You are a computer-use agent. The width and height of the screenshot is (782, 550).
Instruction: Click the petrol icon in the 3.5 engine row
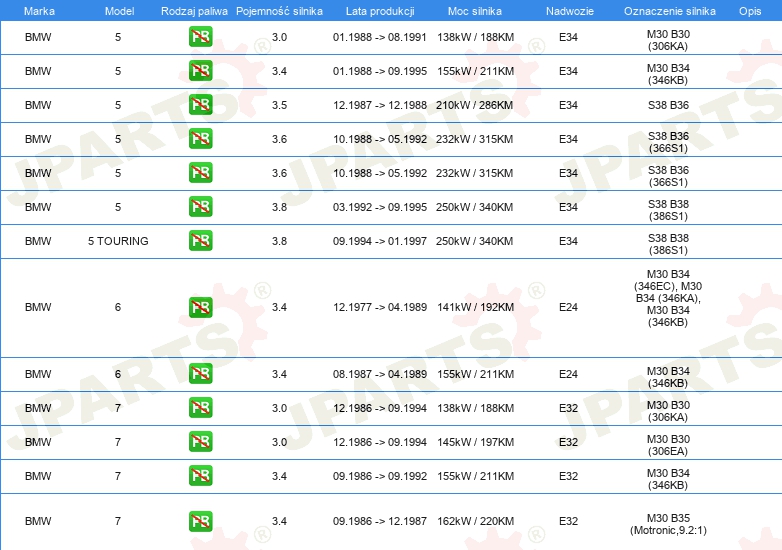(200, 105)
